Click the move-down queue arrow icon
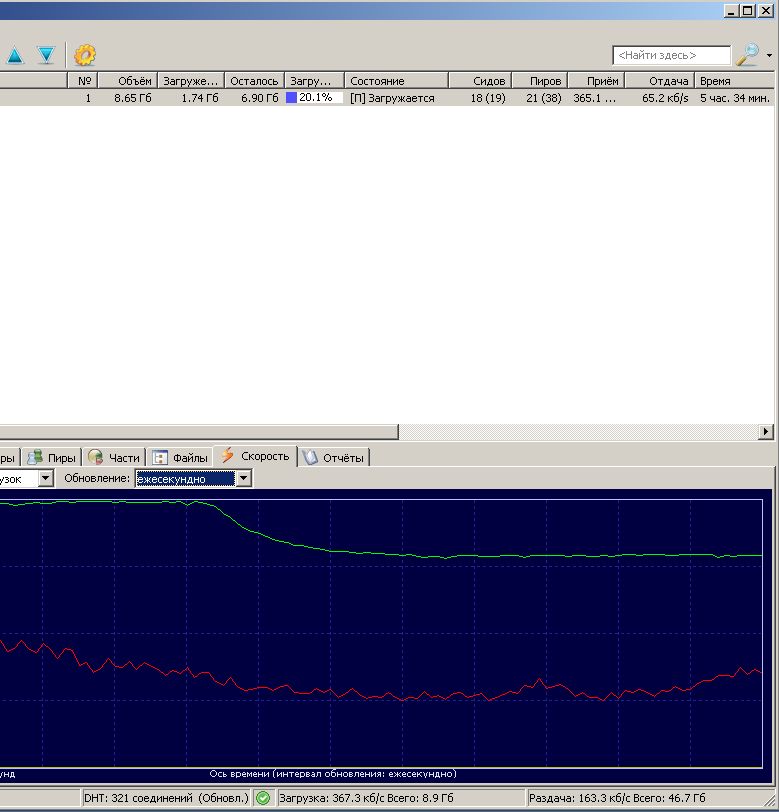Image resolution: width=779 pixels, height=812 pixels. tap(45, 55)
